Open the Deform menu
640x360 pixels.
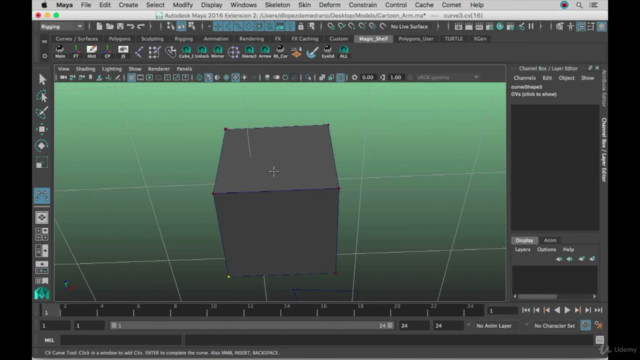click(x=329, y=5)
